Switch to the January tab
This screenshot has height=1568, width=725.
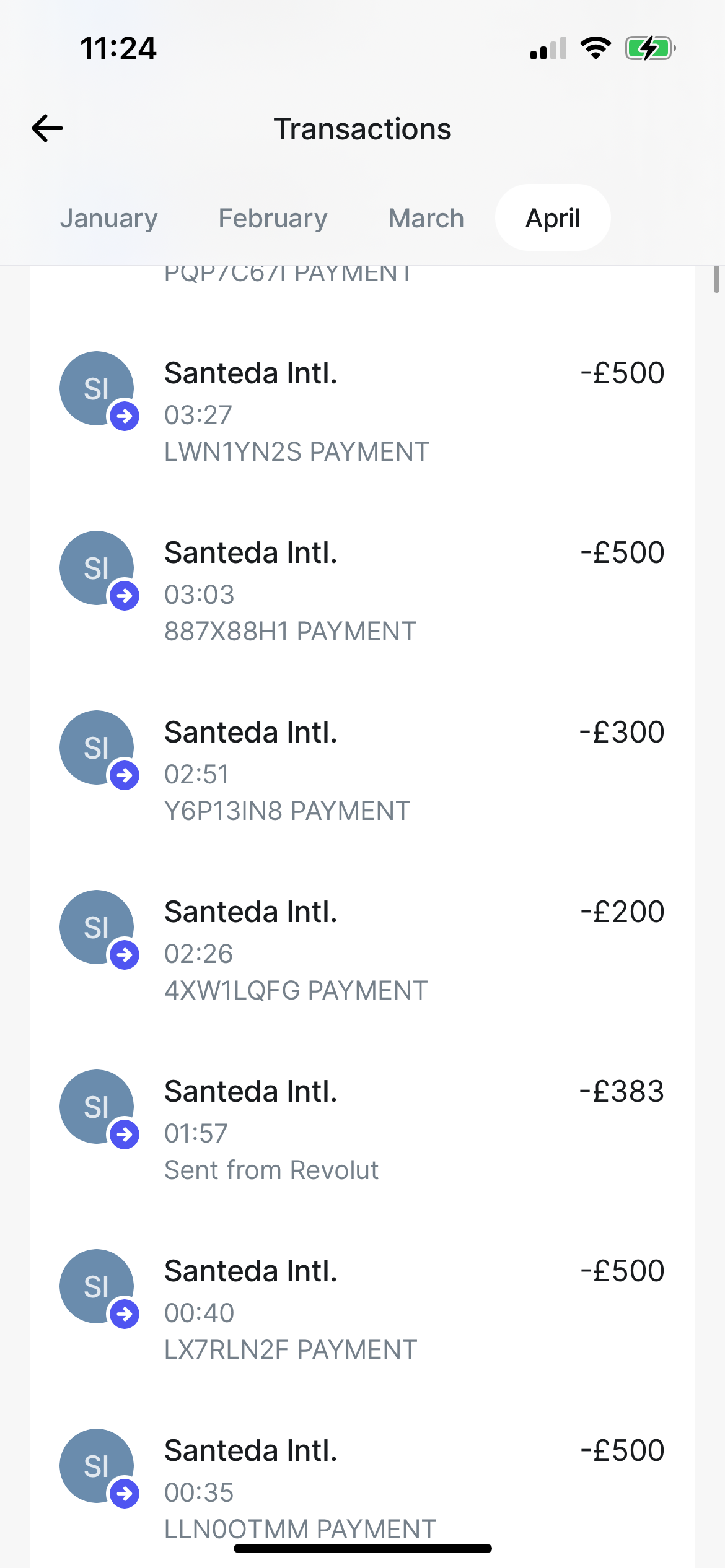tap(109, 218)
